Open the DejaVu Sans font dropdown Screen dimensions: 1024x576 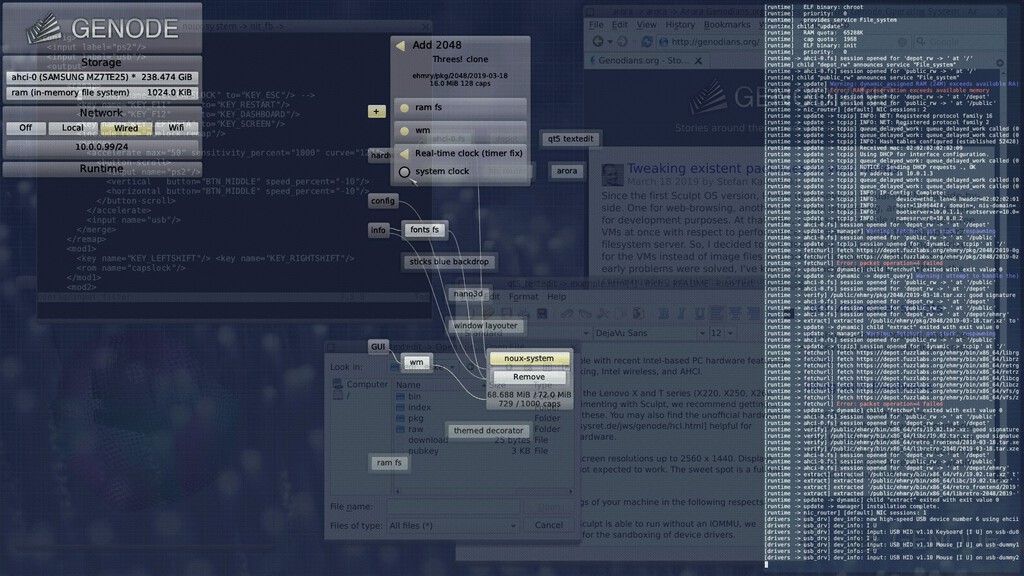[x=650, y=333]
